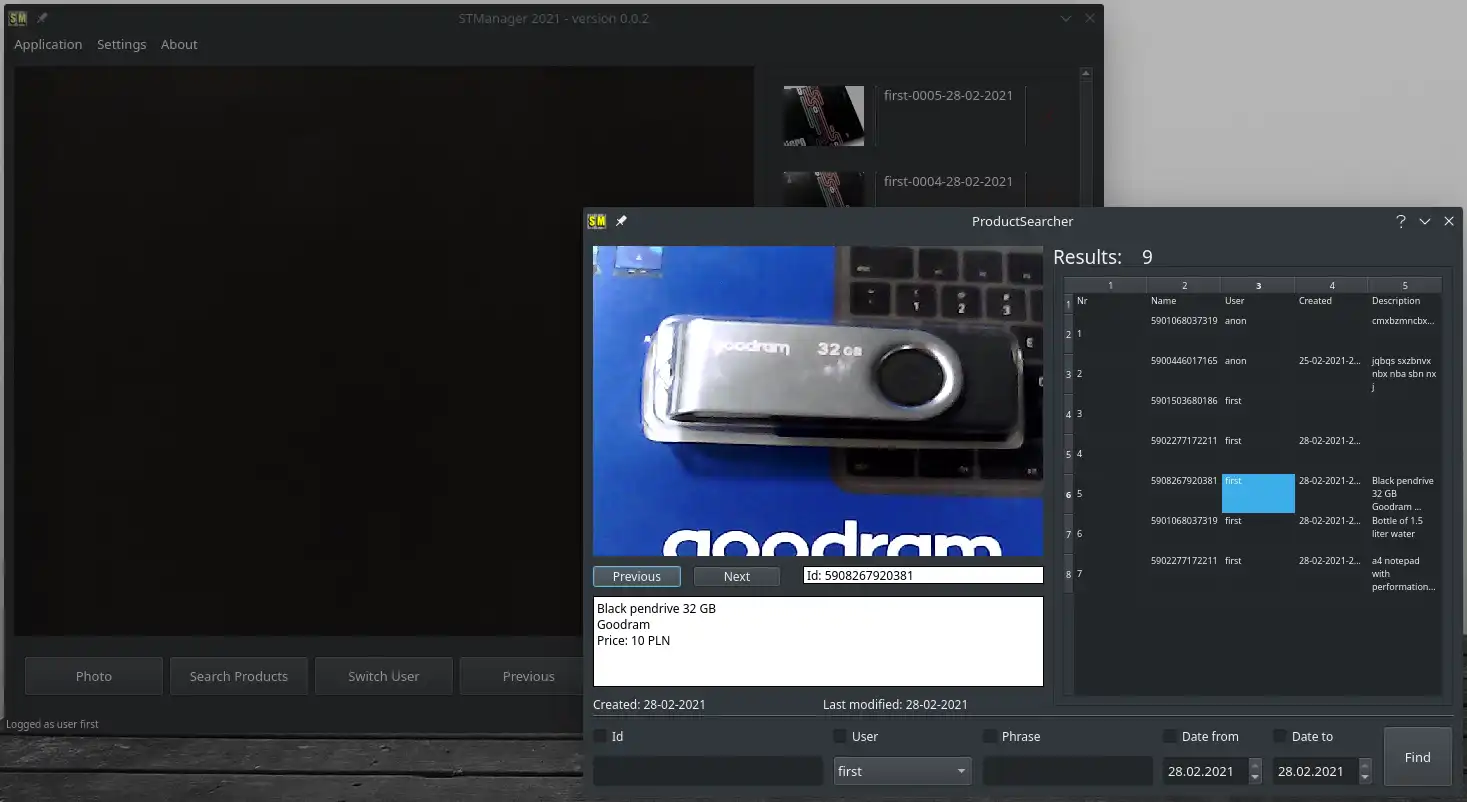Click the Find button
Viewport: 1467px width, 802px height.
pyautogui.click(x=1417, y=757)
